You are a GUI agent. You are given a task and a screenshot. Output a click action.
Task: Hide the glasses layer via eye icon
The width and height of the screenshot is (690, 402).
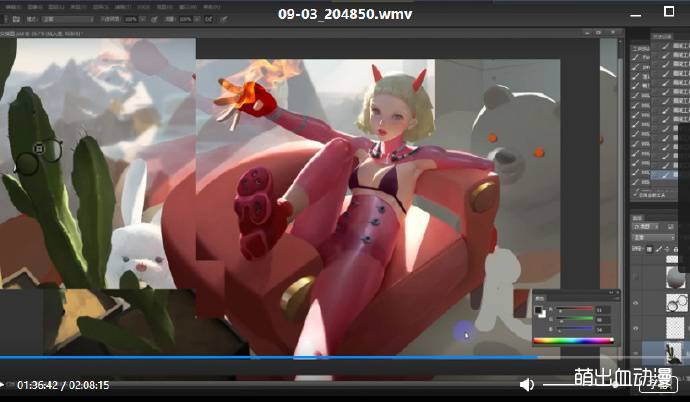636,303
